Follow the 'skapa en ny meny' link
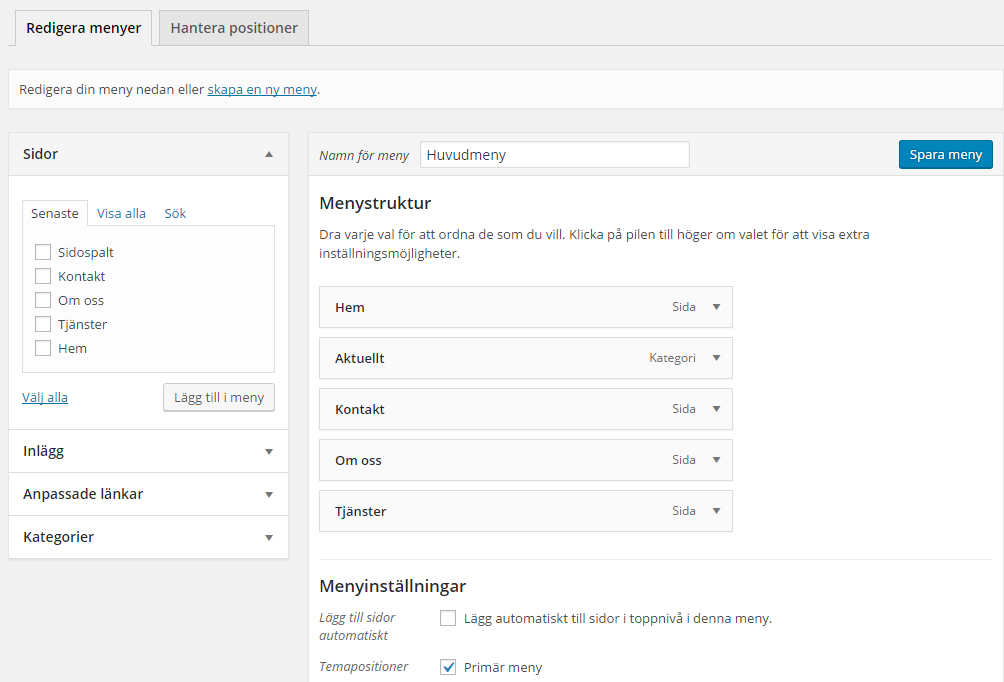Viewport: 1004px width, 682px height. point(262,90)
